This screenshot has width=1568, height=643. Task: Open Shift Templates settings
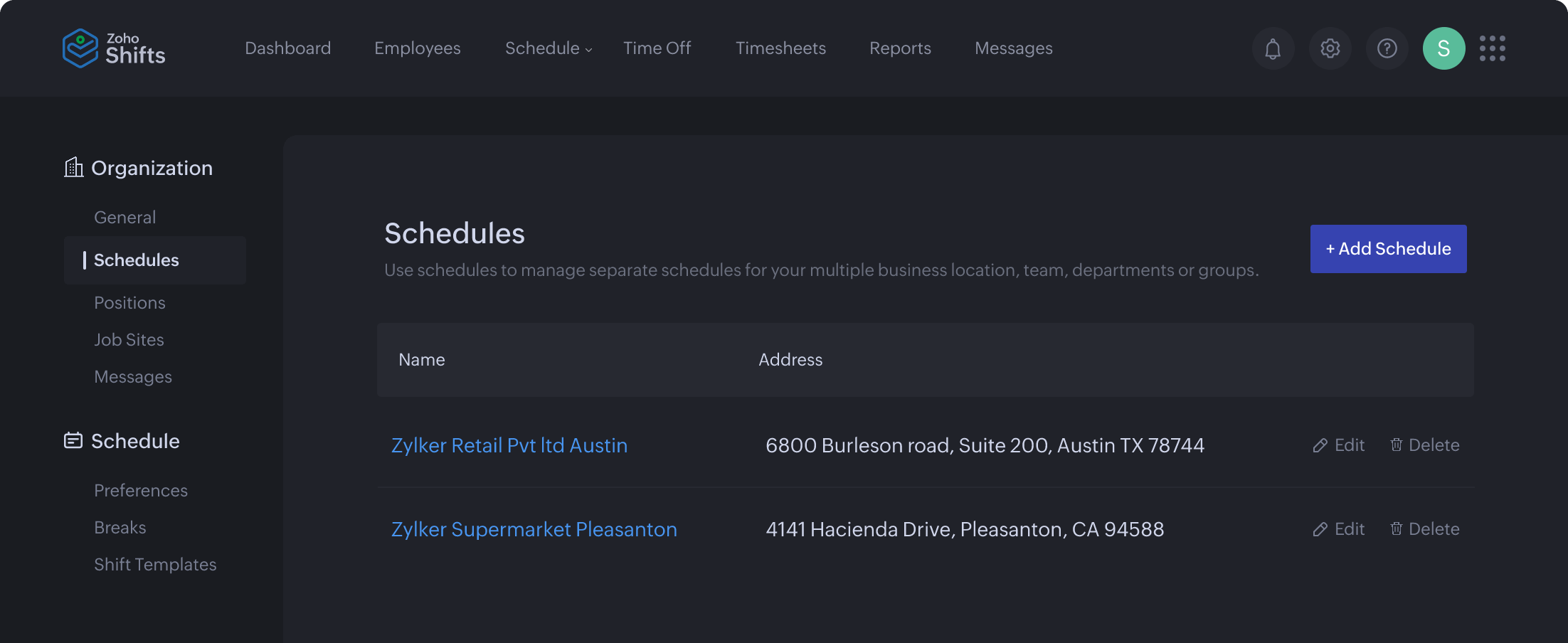155,564
